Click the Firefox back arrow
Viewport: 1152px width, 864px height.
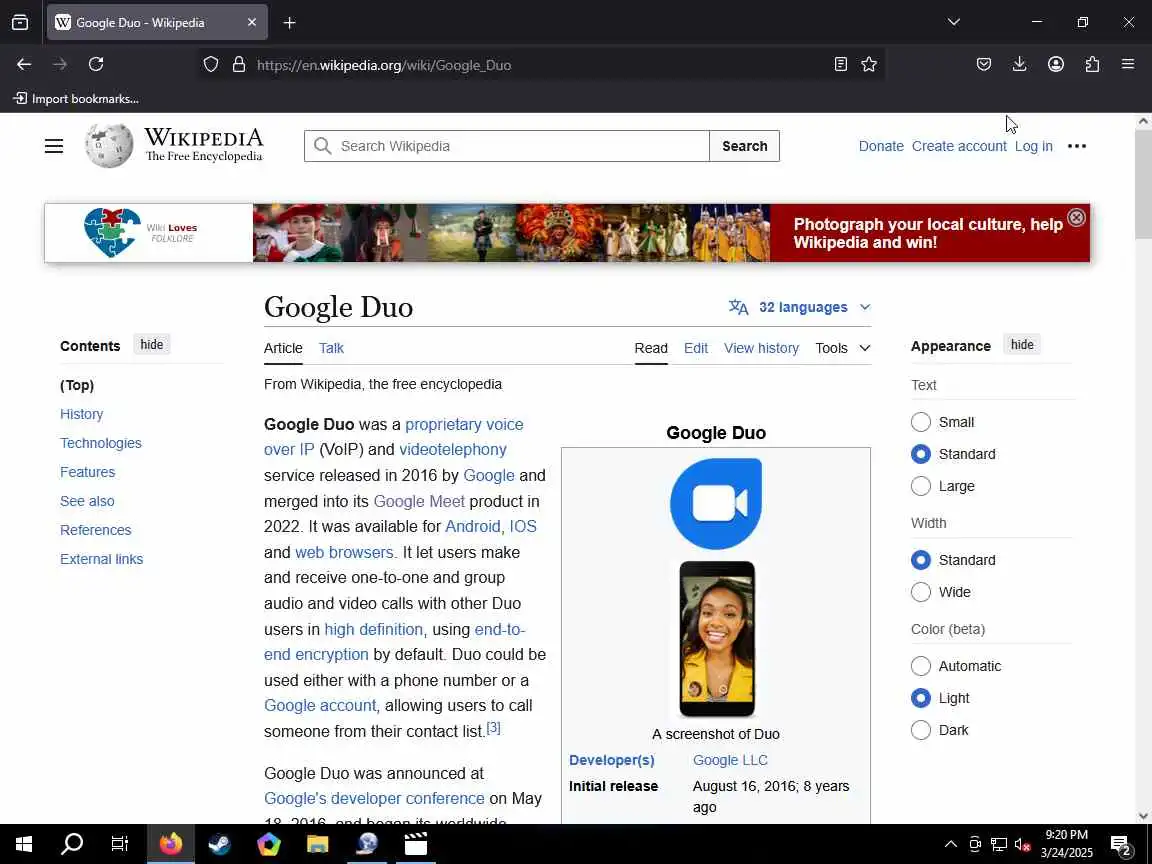(24, 65)
